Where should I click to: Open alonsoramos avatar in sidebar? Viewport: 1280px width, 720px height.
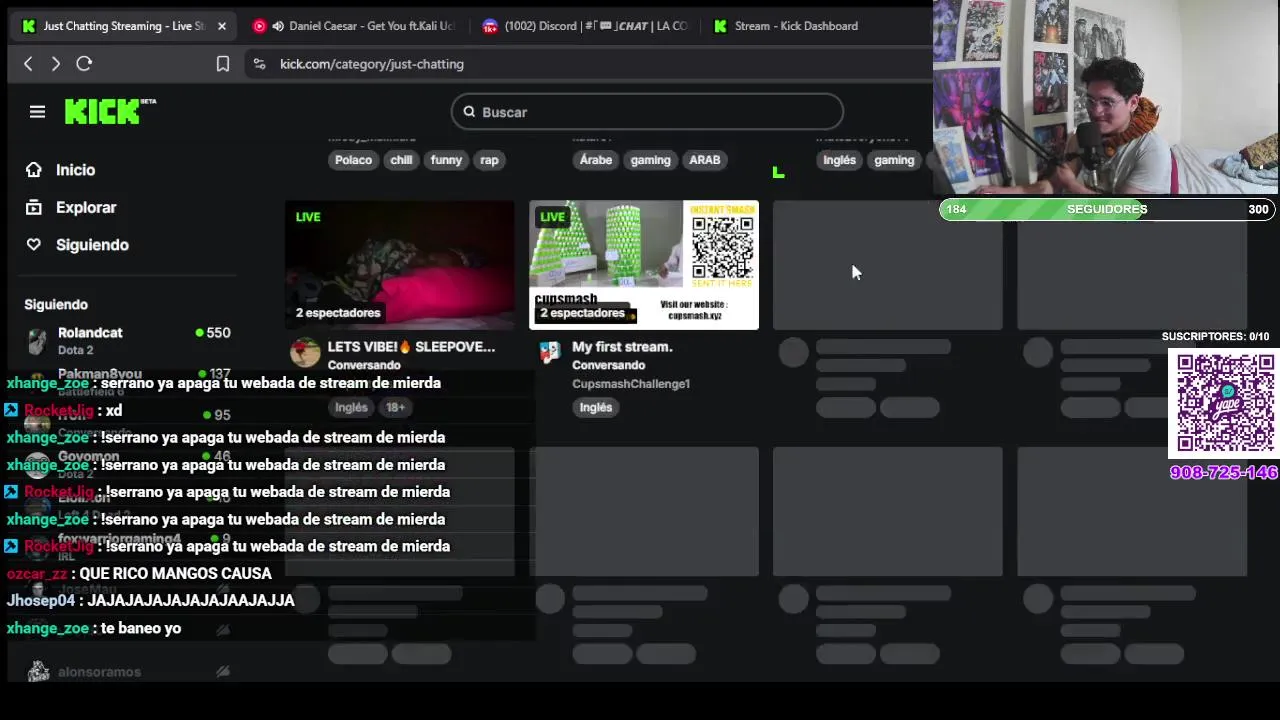pos(38,672)
